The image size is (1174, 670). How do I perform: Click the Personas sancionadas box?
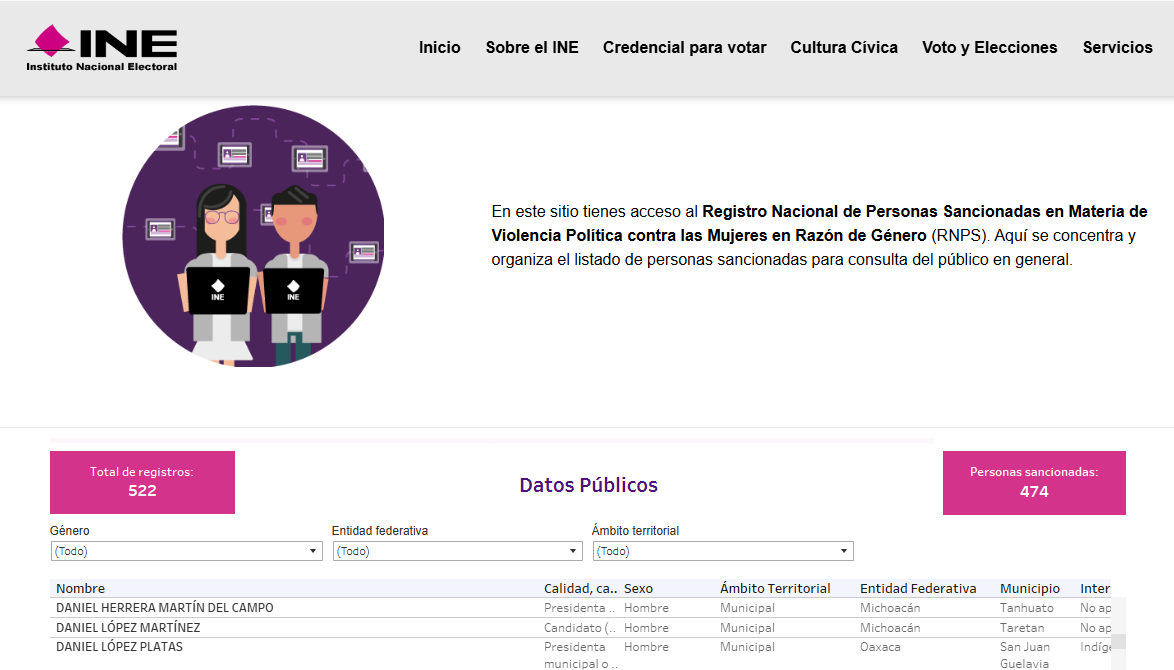tap(1034, 482)
